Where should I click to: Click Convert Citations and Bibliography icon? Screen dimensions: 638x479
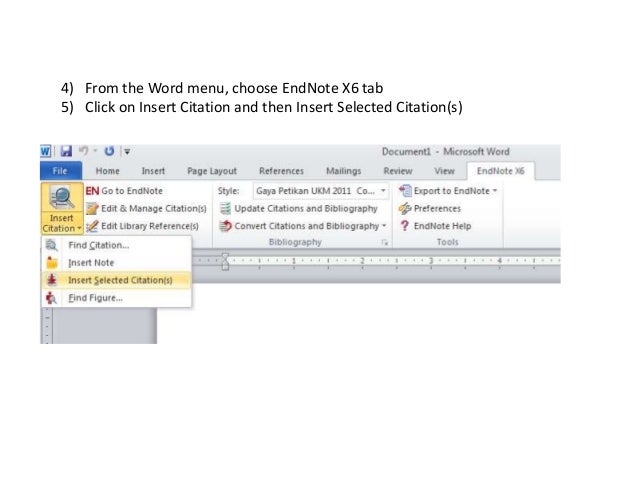225,226
